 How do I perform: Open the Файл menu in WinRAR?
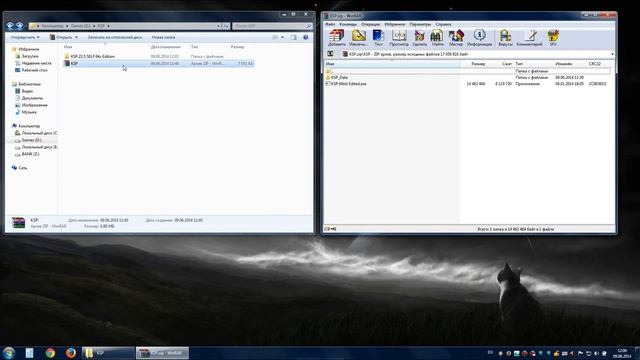tap(330, 24)
